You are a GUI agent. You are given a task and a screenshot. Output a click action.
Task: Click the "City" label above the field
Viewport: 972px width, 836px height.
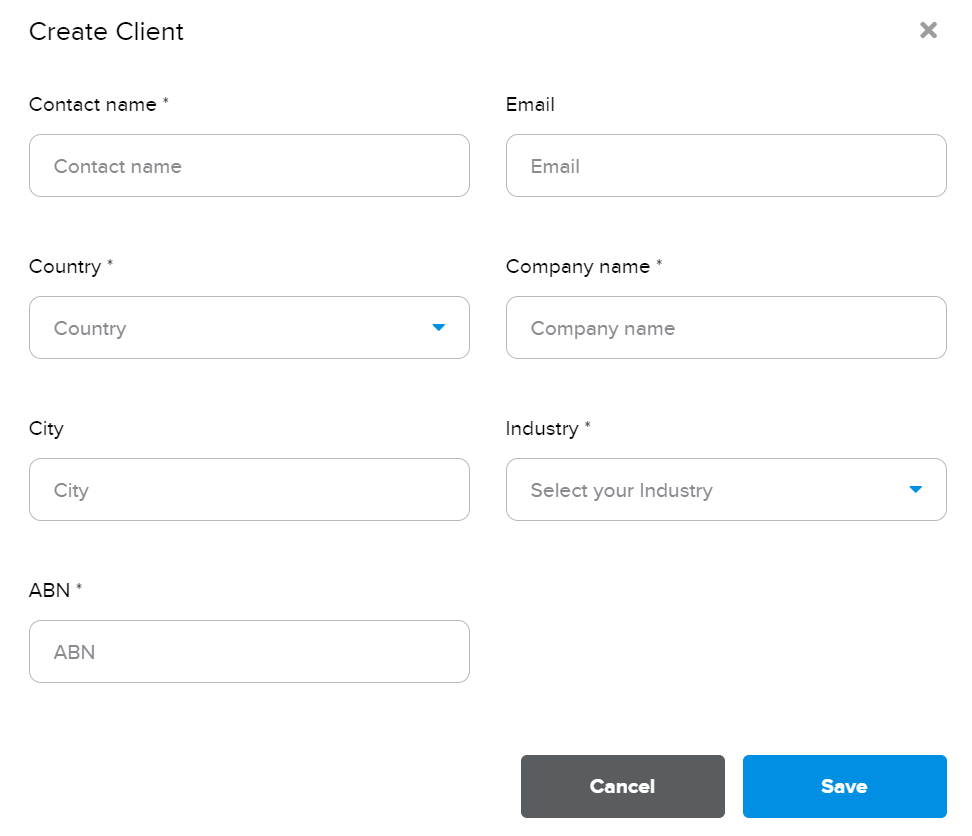coord(46,428)
